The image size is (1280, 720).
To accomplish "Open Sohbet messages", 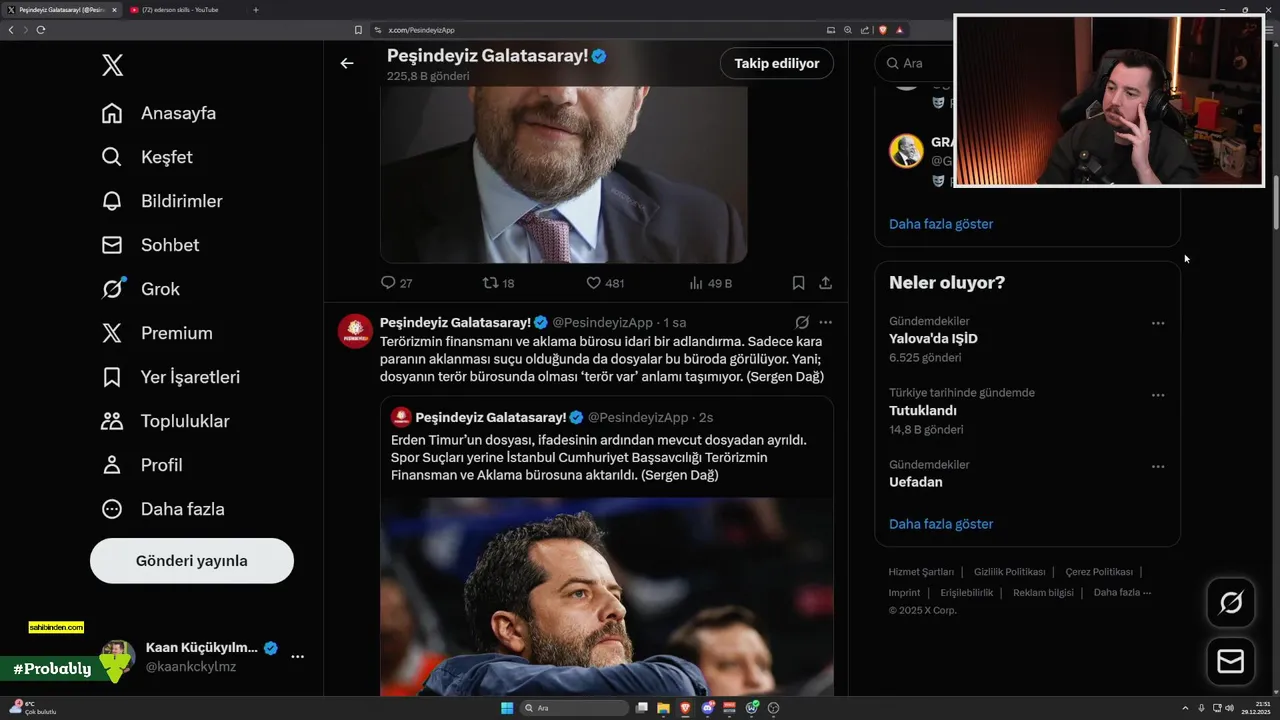I will 150,245.
